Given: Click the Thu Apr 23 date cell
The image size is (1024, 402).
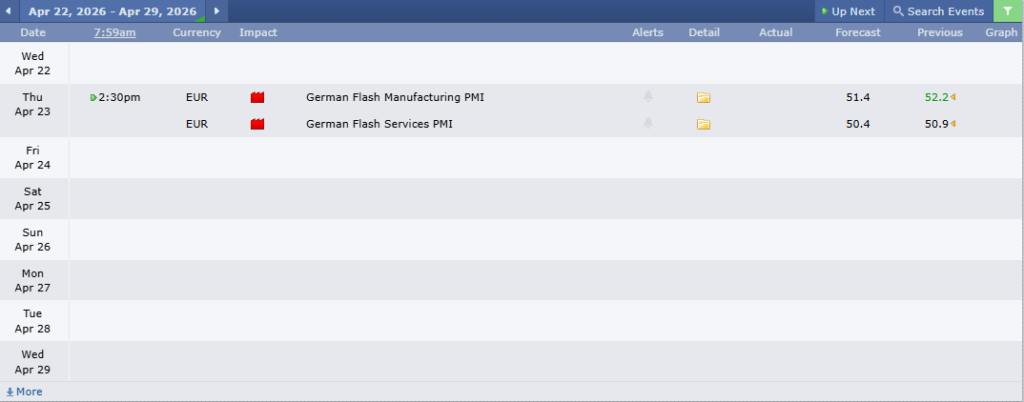Looking at the screenshot, I should [33, 104].
